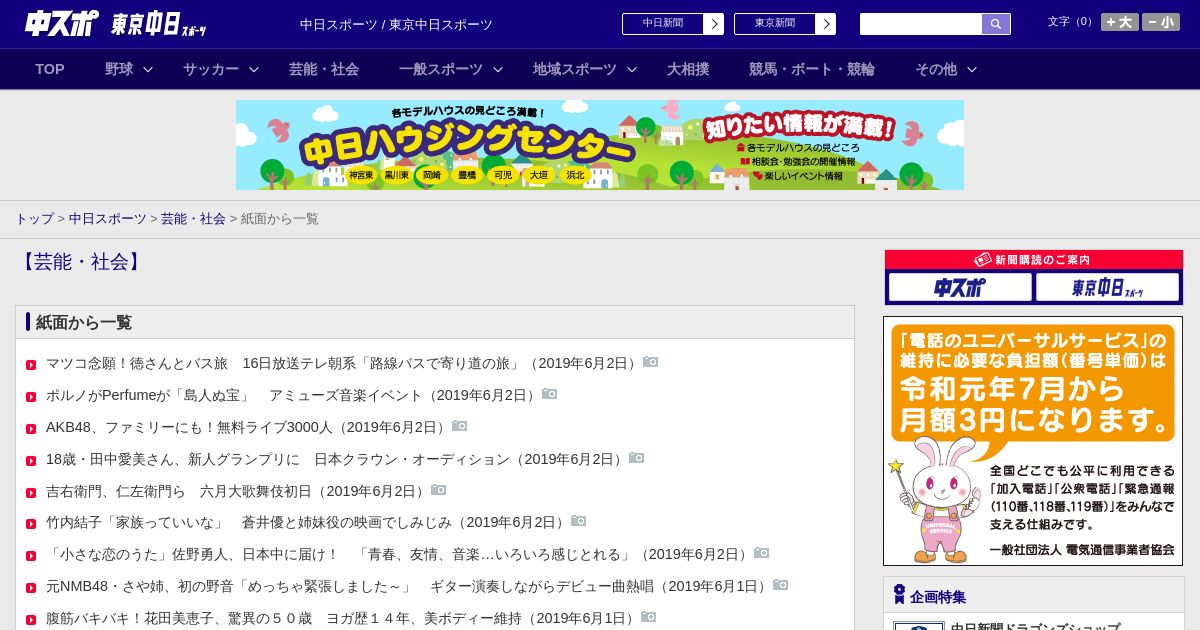Click the 東京中日スポーツ subscription button in sidebar
Screen dimensions: 1200x630
tap(1107, 287)
